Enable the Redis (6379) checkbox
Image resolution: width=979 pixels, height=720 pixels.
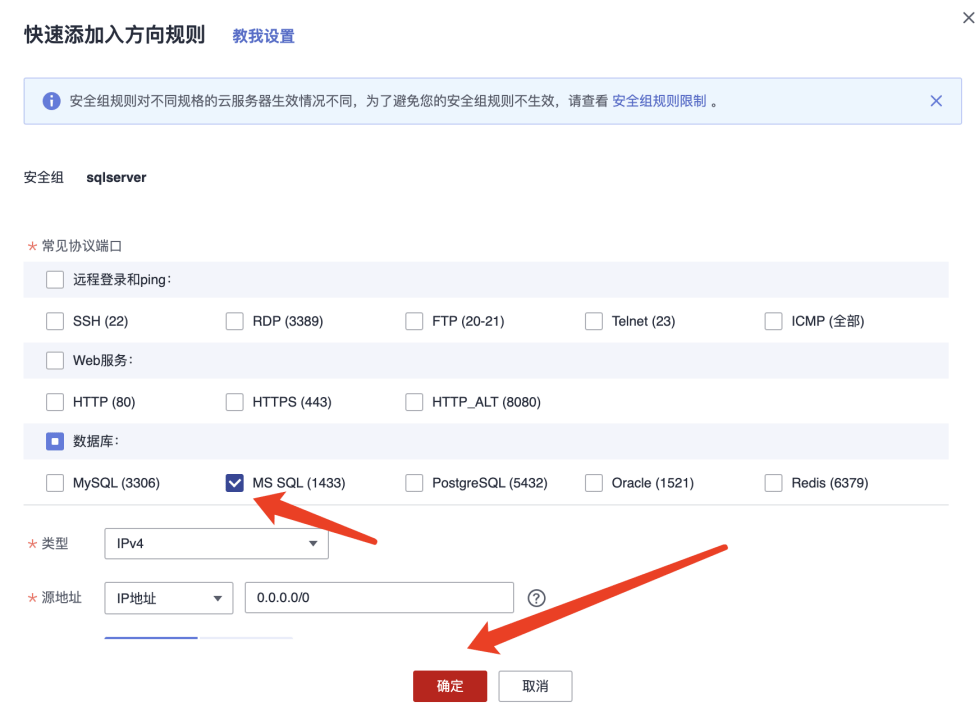[773, 483]
